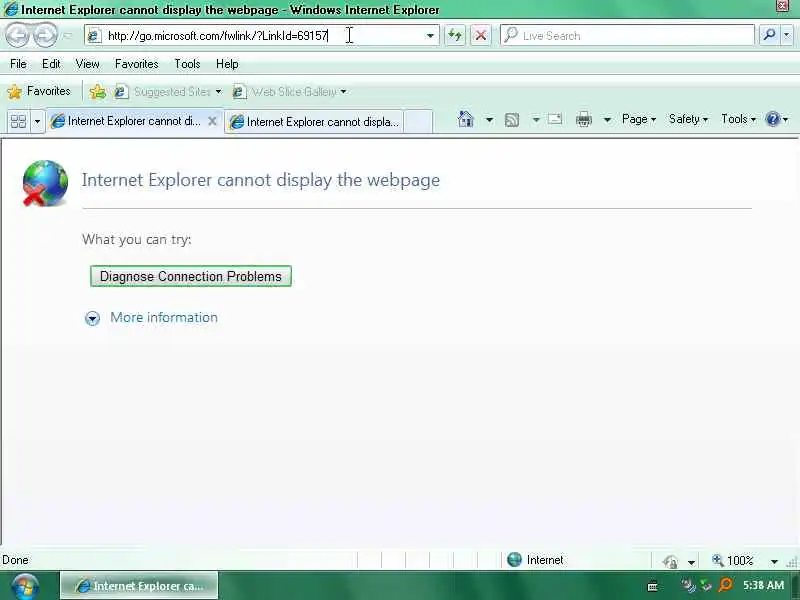Close the first Internet Explorer tab
Image resolution: width=800 pixels, height=600 pixels.
tap(212, 121)
